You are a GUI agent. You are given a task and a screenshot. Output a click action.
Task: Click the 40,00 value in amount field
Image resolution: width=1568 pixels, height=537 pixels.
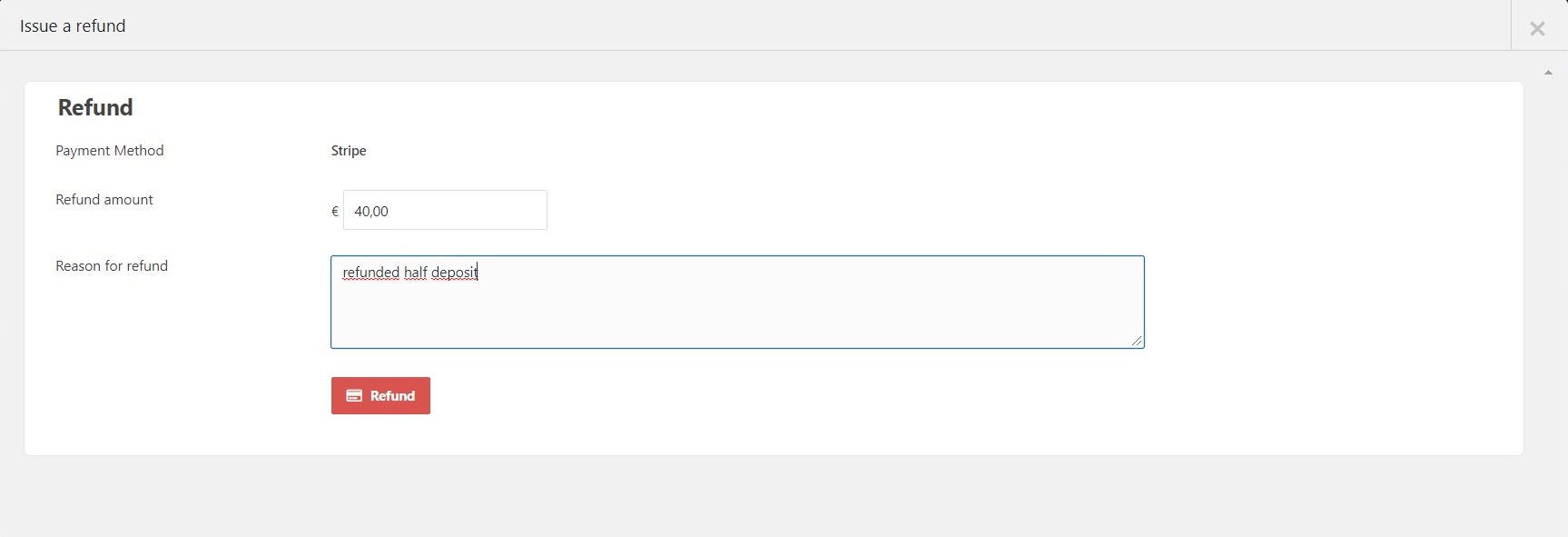(x=371, y=212)
